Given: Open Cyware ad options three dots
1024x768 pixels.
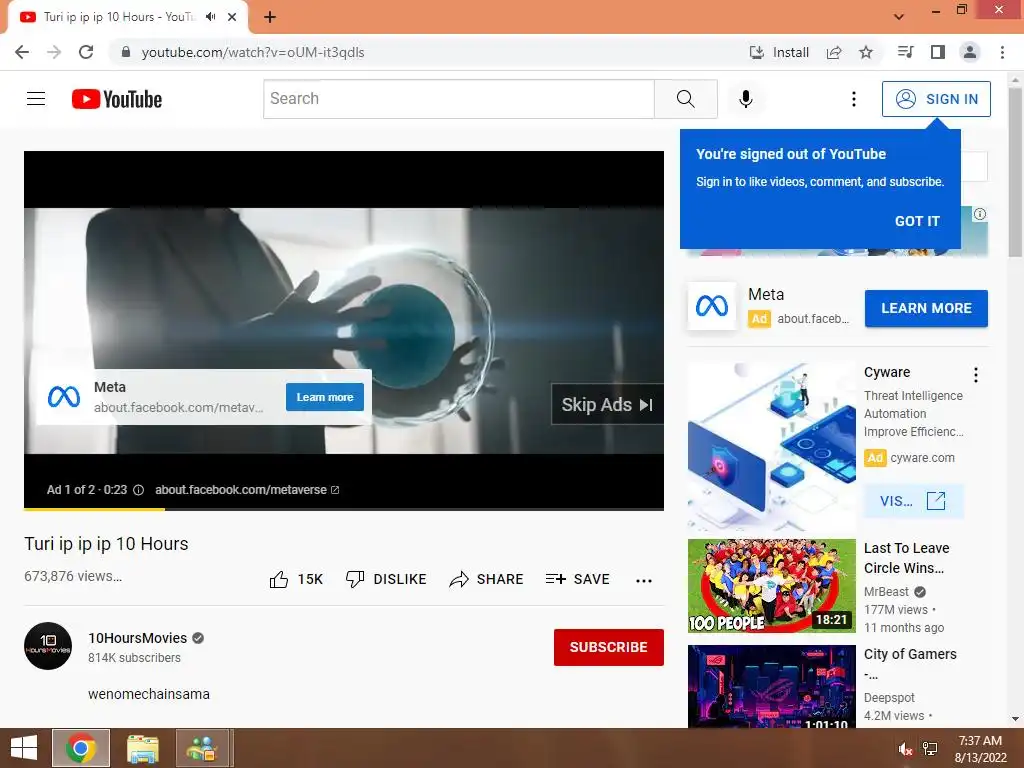Looking at the screenshot, I should point(976,374).
